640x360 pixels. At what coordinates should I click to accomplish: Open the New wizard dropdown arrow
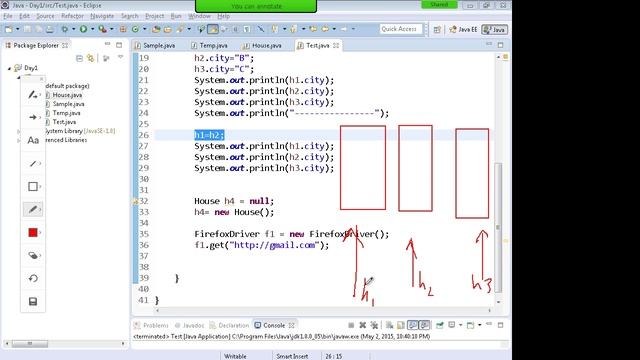[x=18, y=29]
